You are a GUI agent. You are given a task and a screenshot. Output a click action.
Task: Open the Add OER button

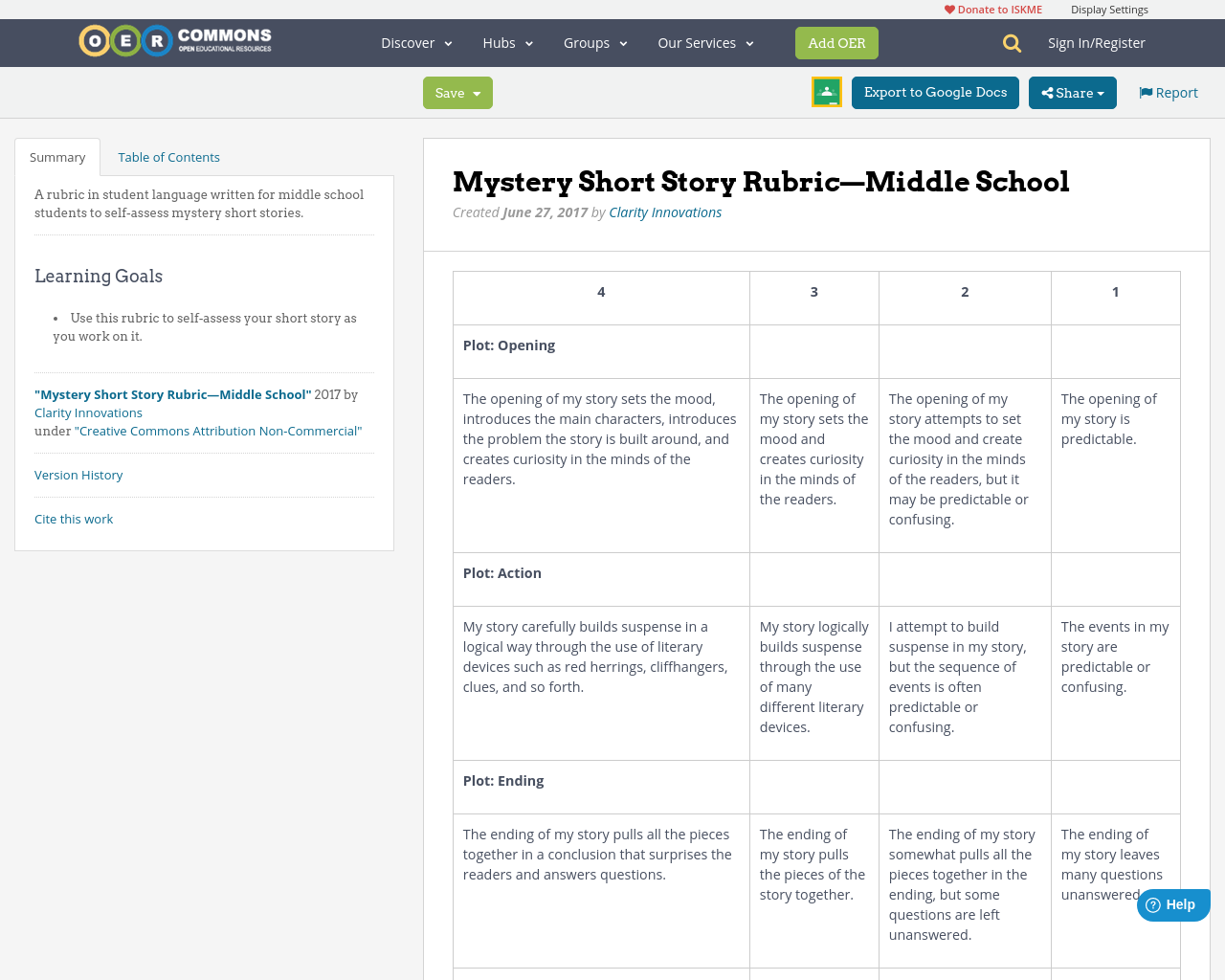[x=836, y=42]
